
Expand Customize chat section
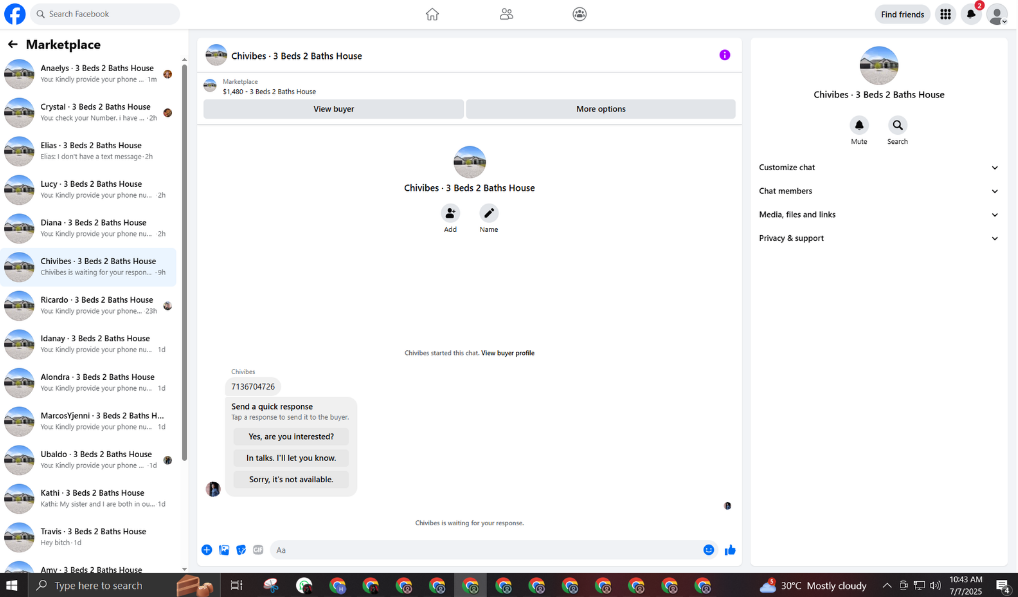878,167
